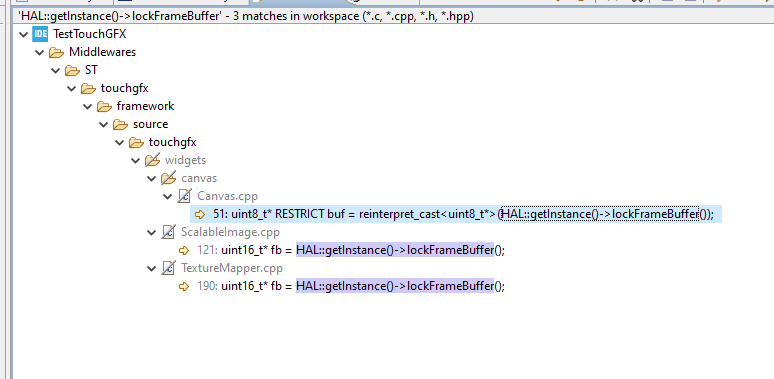Viewport: 774px width, 379px height.
Task: Click the match arrow icon for line 51
Action: pyautogui.click(x=200, y=214)
